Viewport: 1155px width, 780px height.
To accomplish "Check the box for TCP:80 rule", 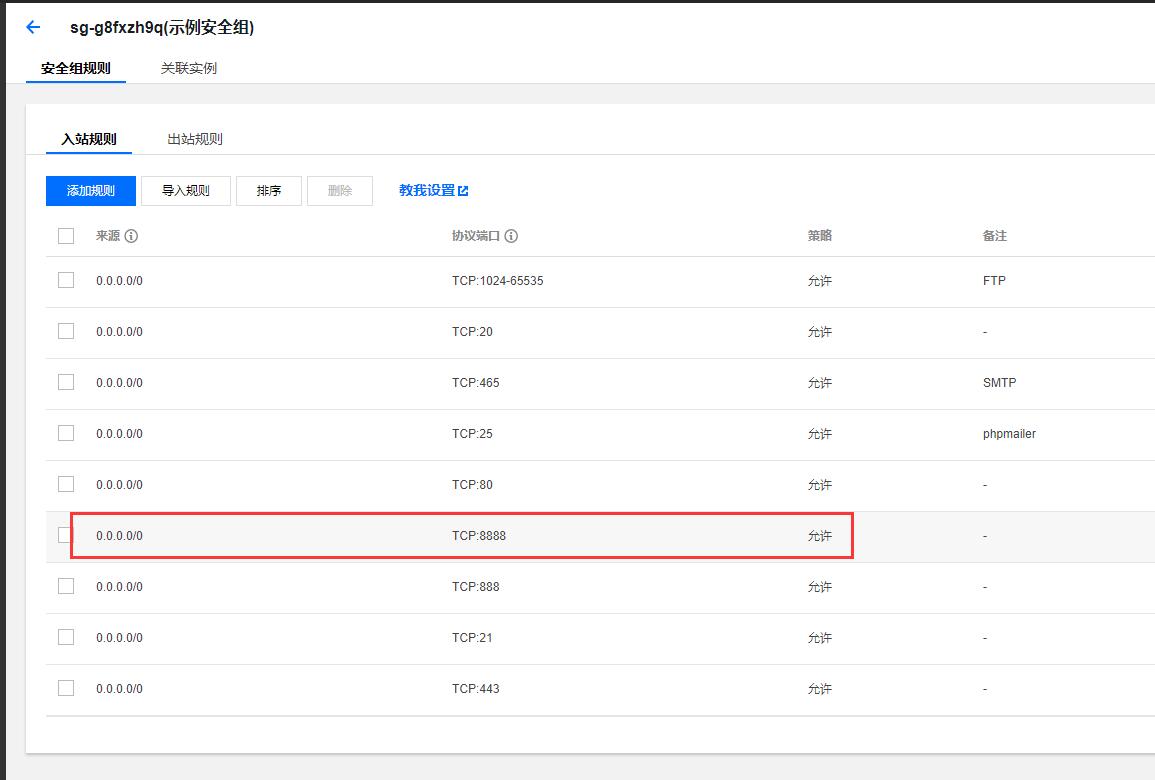I will (x=66, y=484).
